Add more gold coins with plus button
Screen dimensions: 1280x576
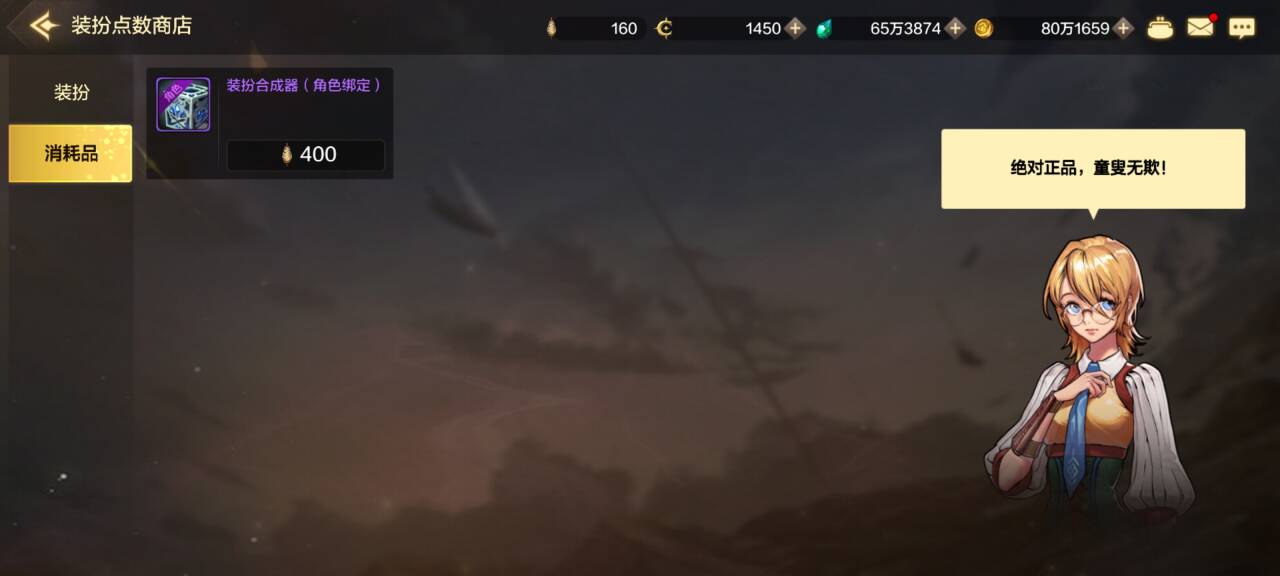(1124, 28)
